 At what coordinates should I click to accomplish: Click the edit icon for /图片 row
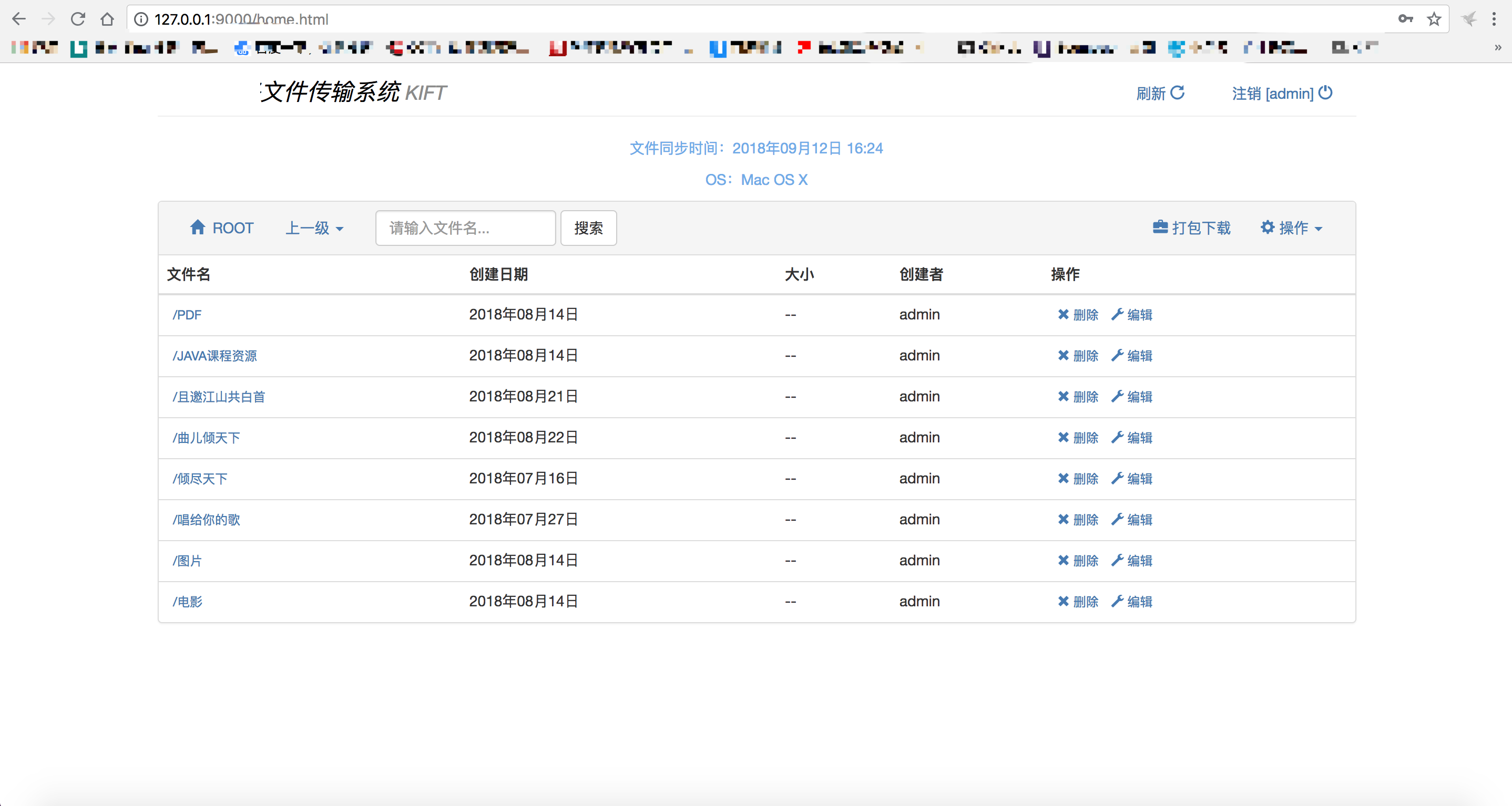pyautogui.click(x=1118, y=560)
